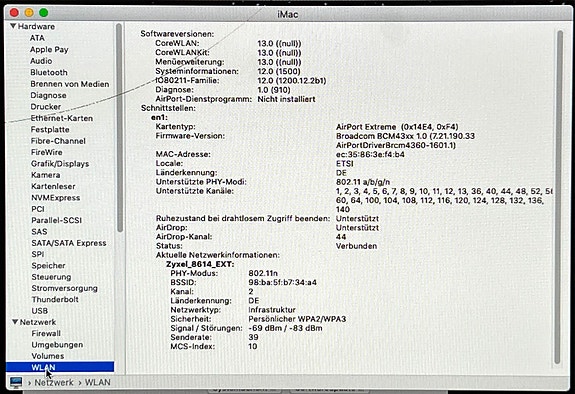
Task: Select the highlighted WLAN entry
Action: click(x=60, y=367)
